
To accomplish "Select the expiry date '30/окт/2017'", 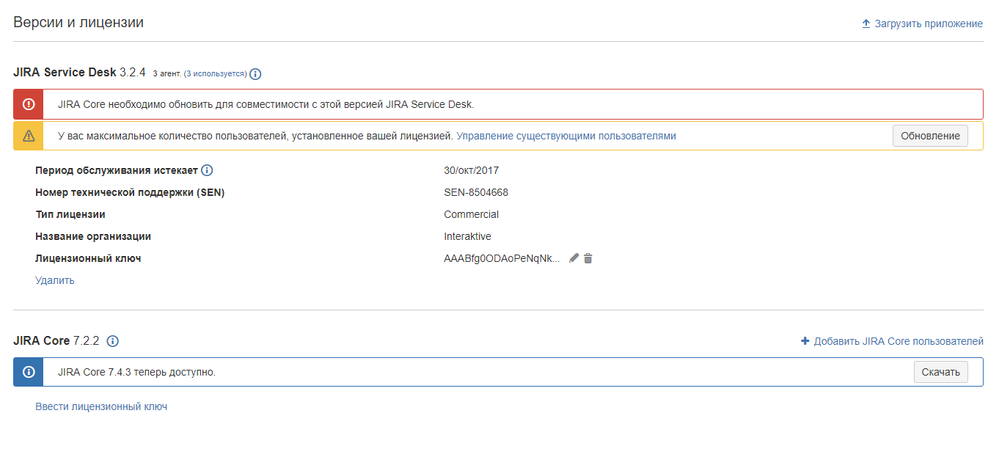I will 471,171.
